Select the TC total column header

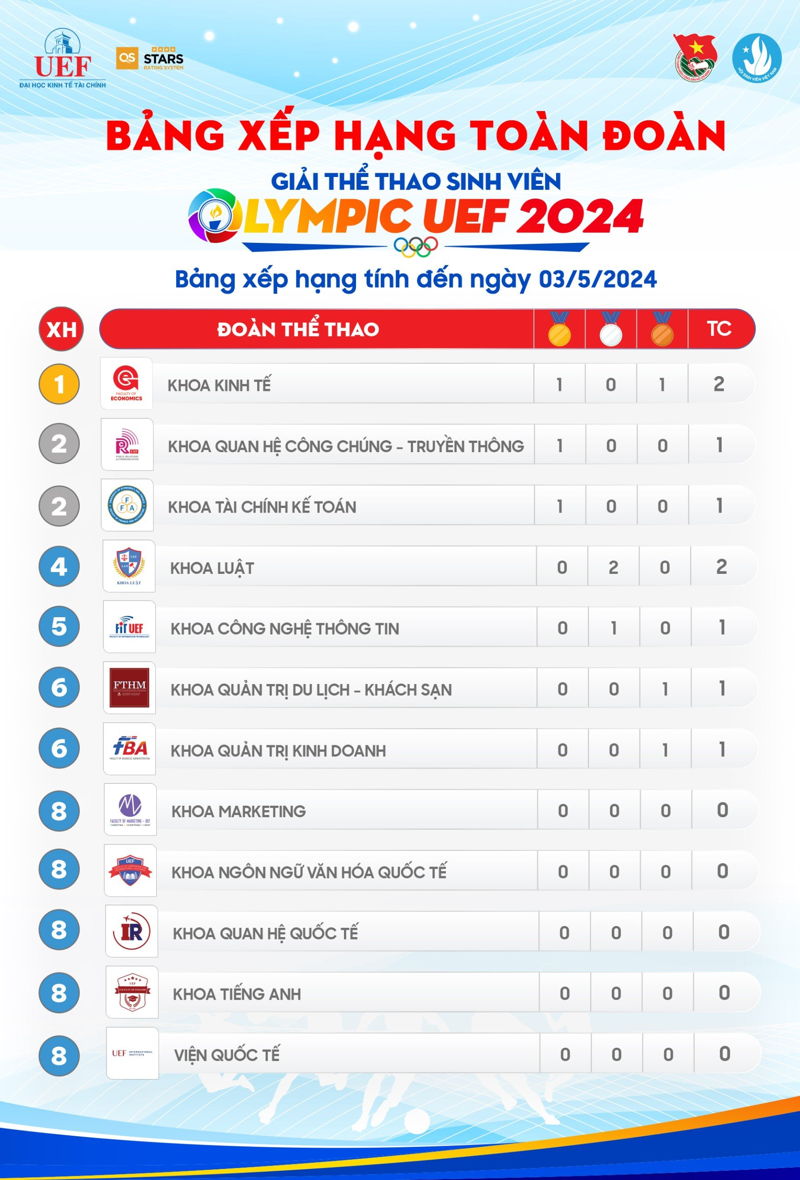coord(718,329)
